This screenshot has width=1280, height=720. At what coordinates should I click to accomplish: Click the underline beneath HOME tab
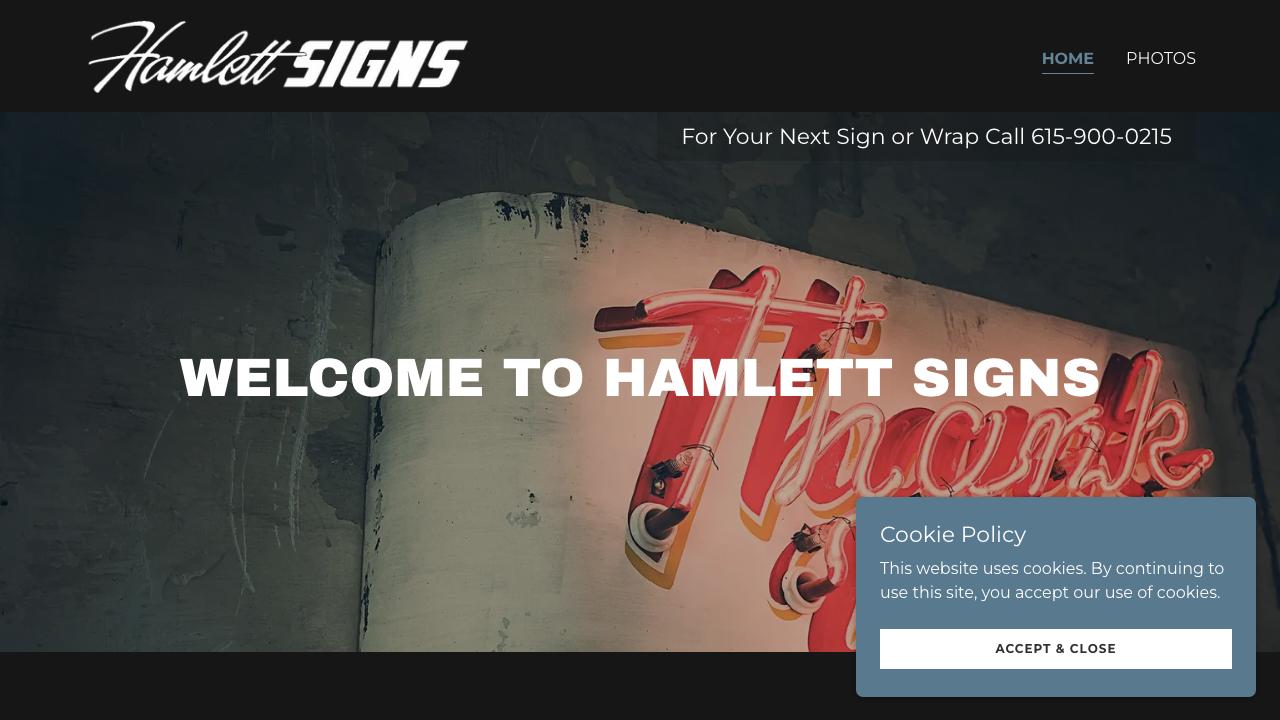(x=1067, y=73)
